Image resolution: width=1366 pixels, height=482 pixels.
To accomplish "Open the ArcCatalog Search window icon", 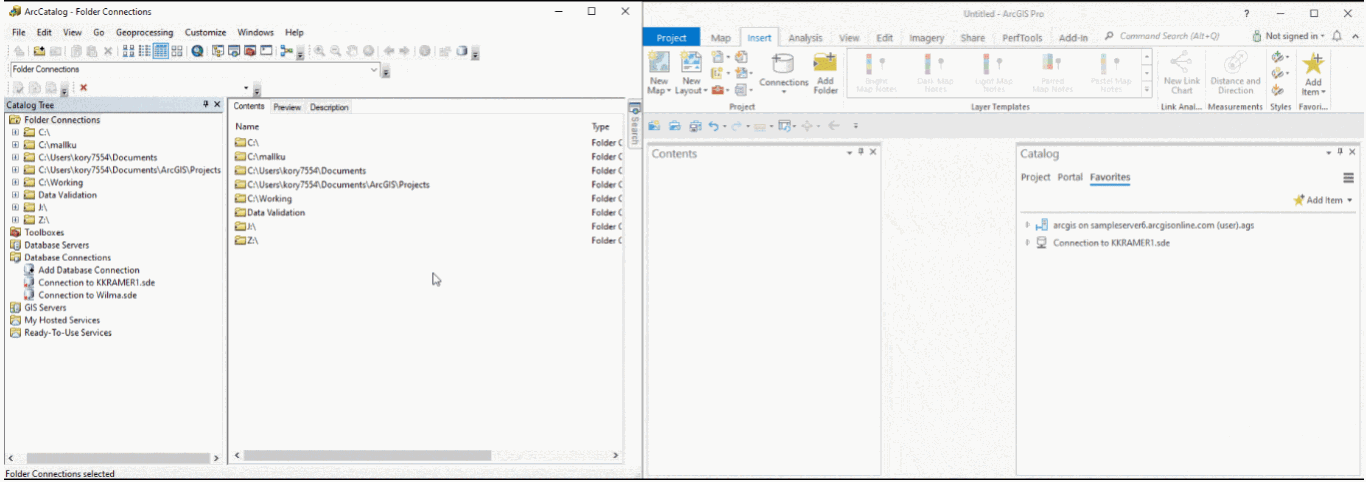I will (198, 51).
